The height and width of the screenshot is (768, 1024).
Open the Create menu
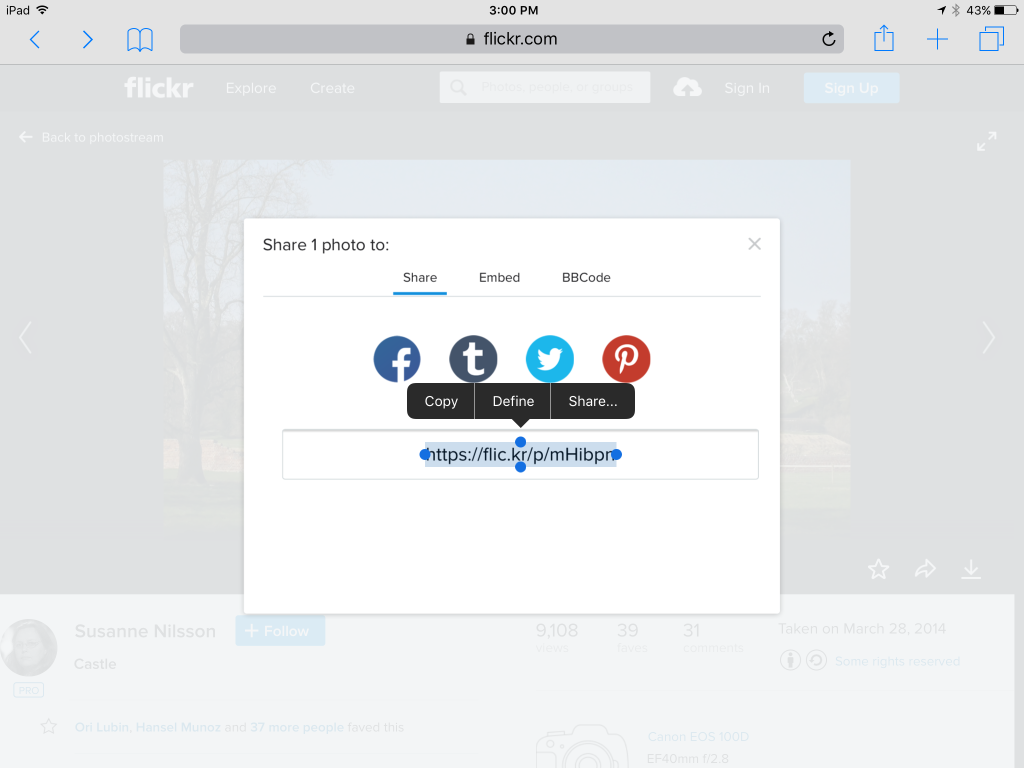(332, 88)
